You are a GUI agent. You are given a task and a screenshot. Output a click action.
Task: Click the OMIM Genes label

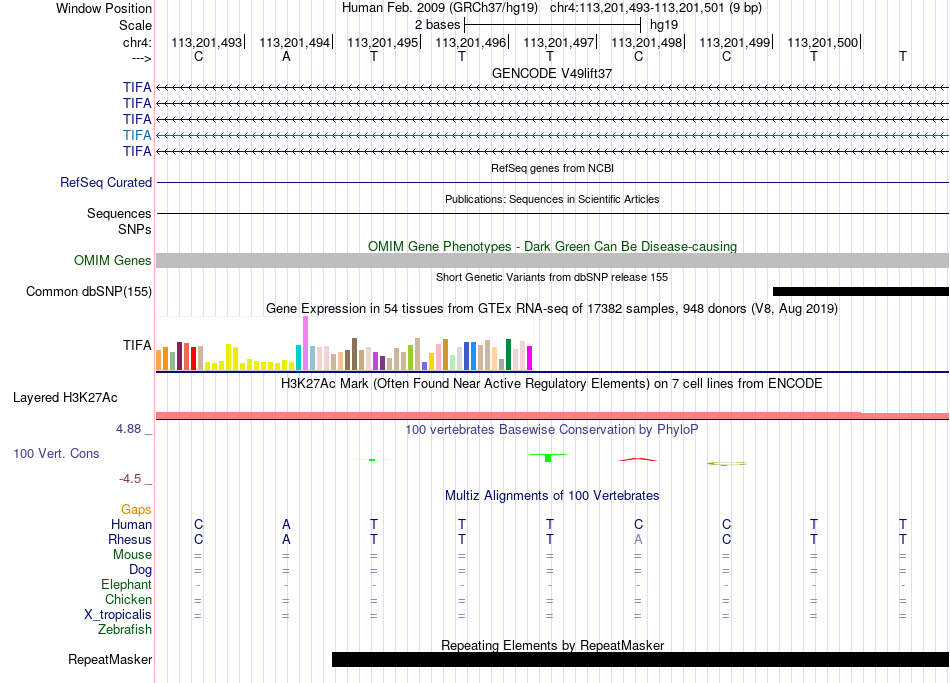112,261
